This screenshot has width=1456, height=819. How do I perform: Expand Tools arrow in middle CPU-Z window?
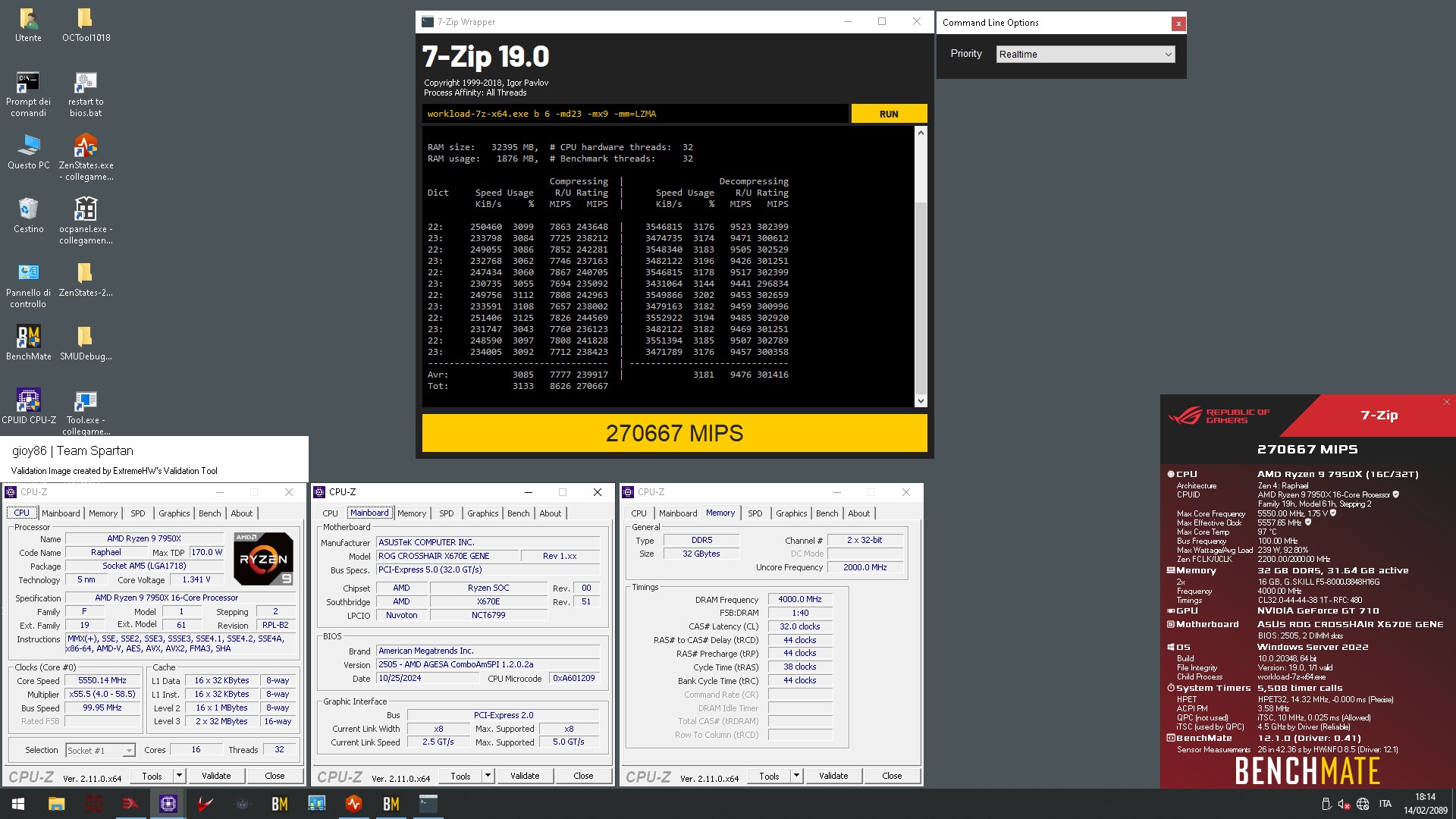pos(488,776)
